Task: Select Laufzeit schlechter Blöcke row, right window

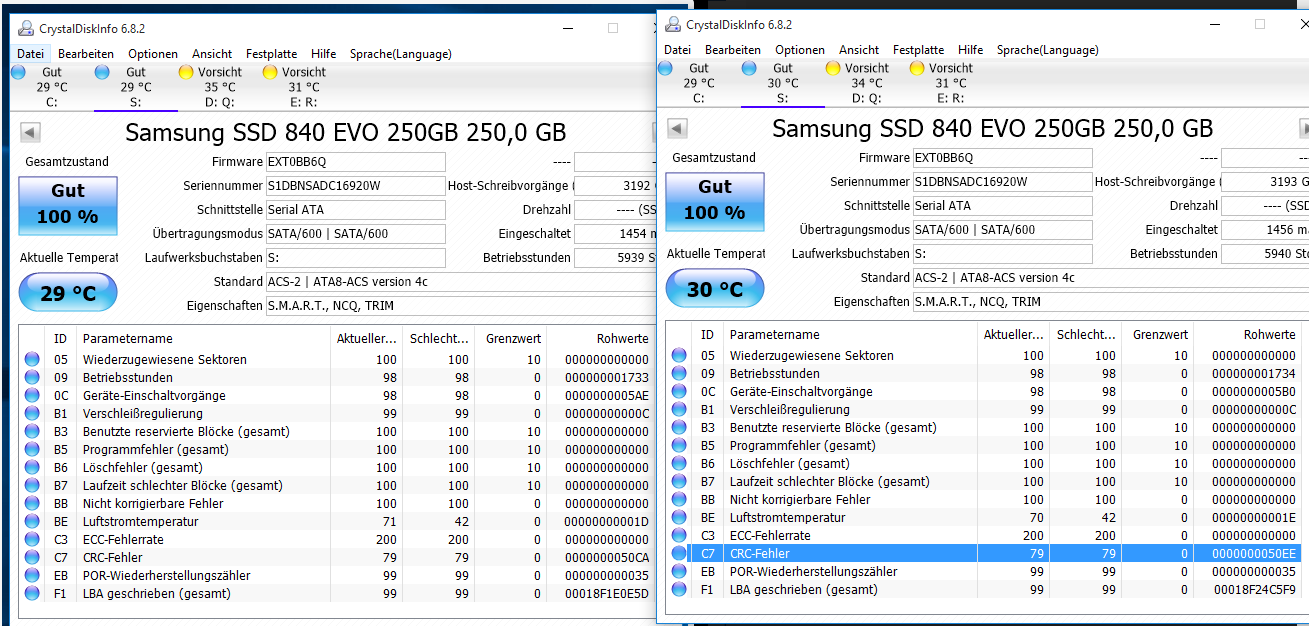Action: pos(985,482)
